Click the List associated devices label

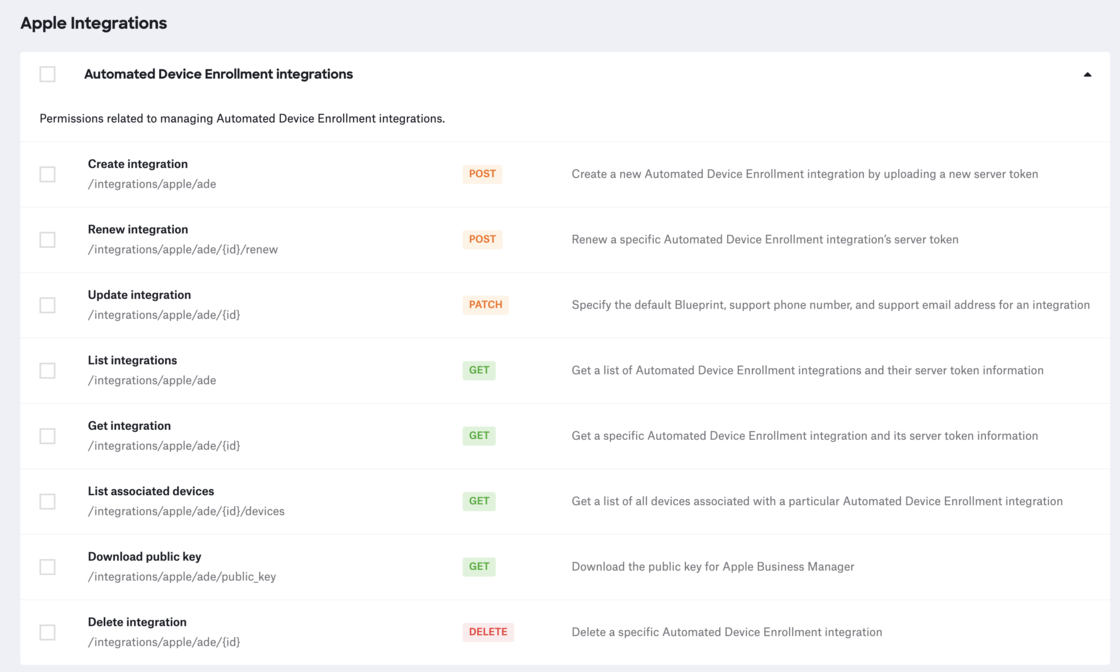(x=151, y=491)
